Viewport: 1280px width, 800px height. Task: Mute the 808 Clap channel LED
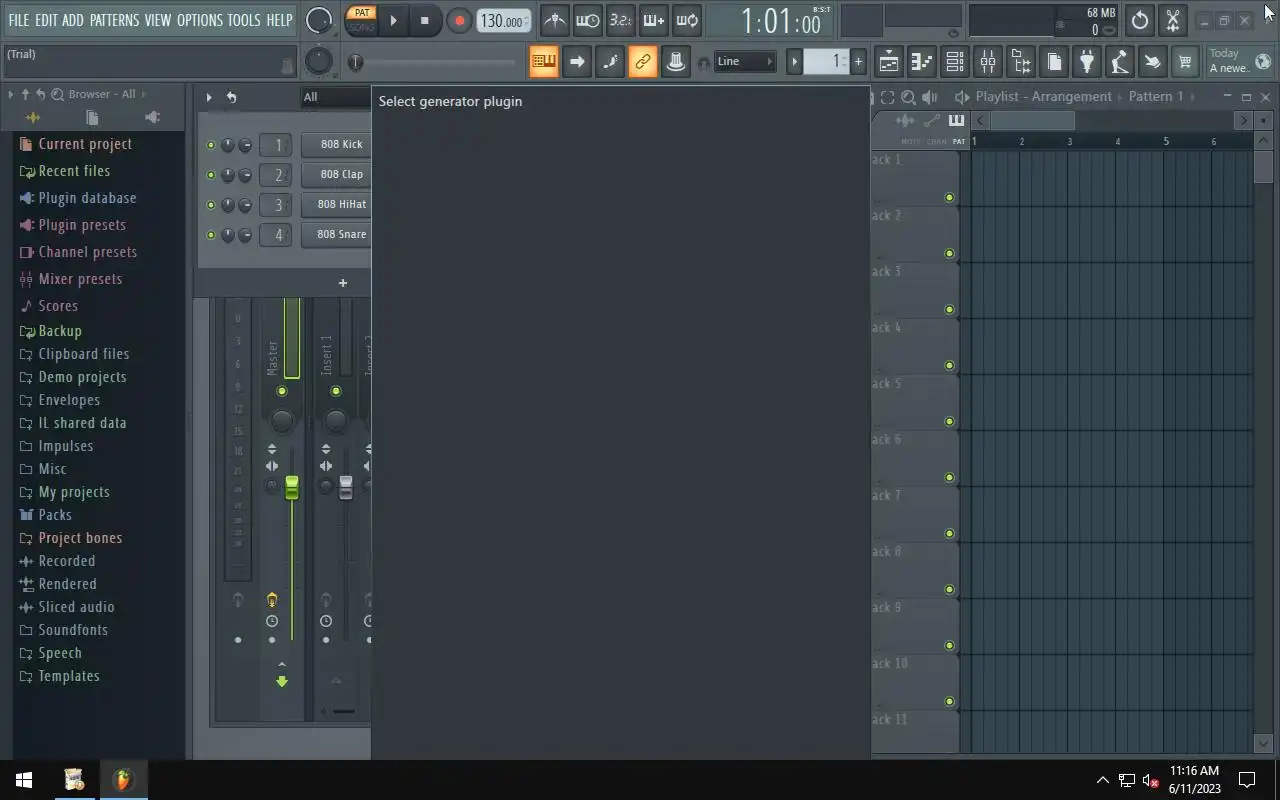click(211, 175)
